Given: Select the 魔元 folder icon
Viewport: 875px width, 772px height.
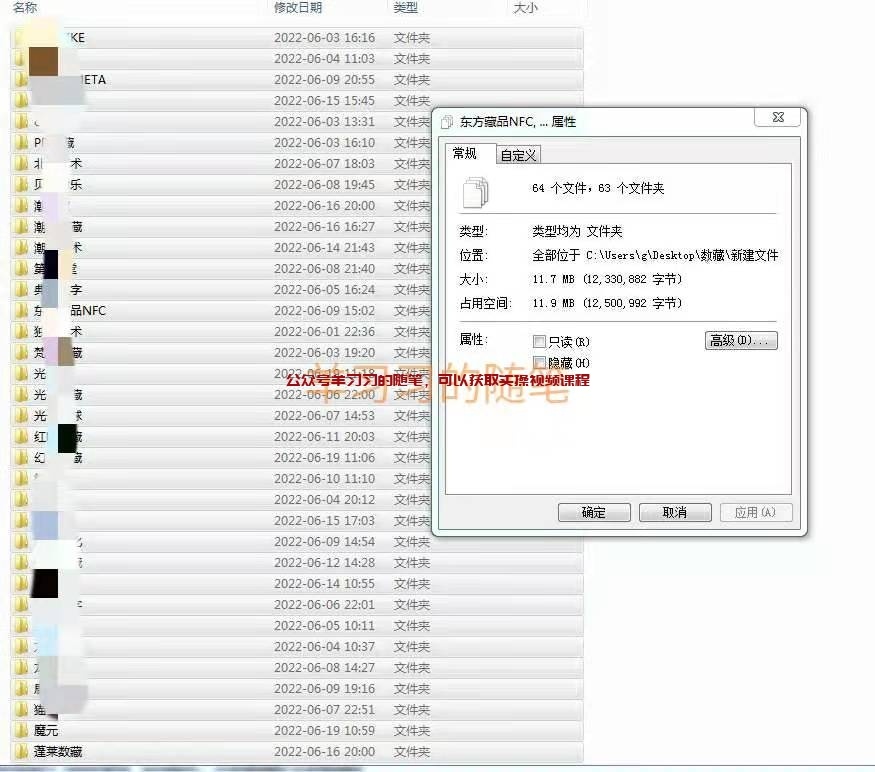Looking at the screenshot, I should pos(22,731).
